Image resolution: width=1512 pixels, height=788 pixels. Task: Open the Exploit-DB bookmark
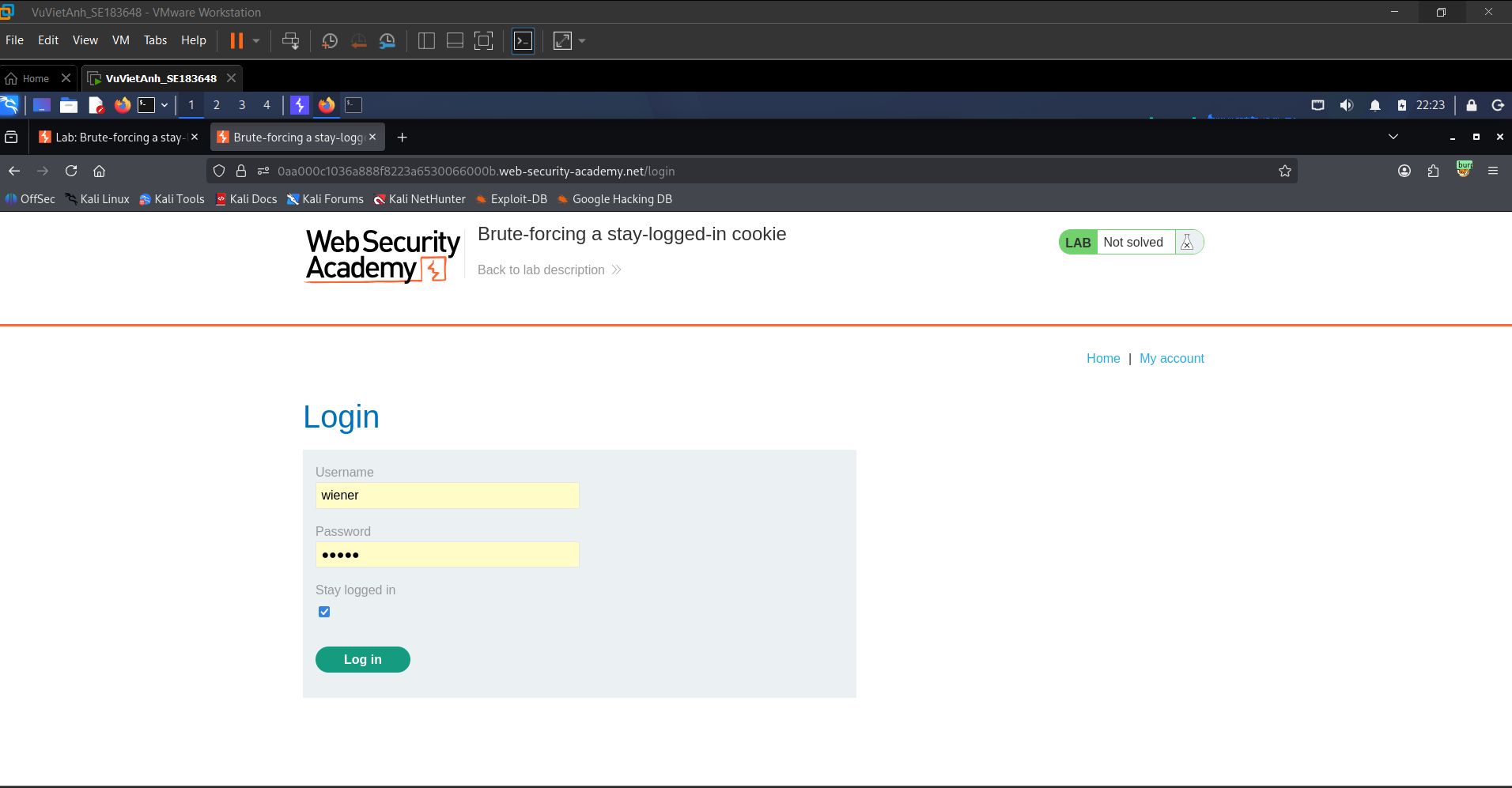point(511,199)
